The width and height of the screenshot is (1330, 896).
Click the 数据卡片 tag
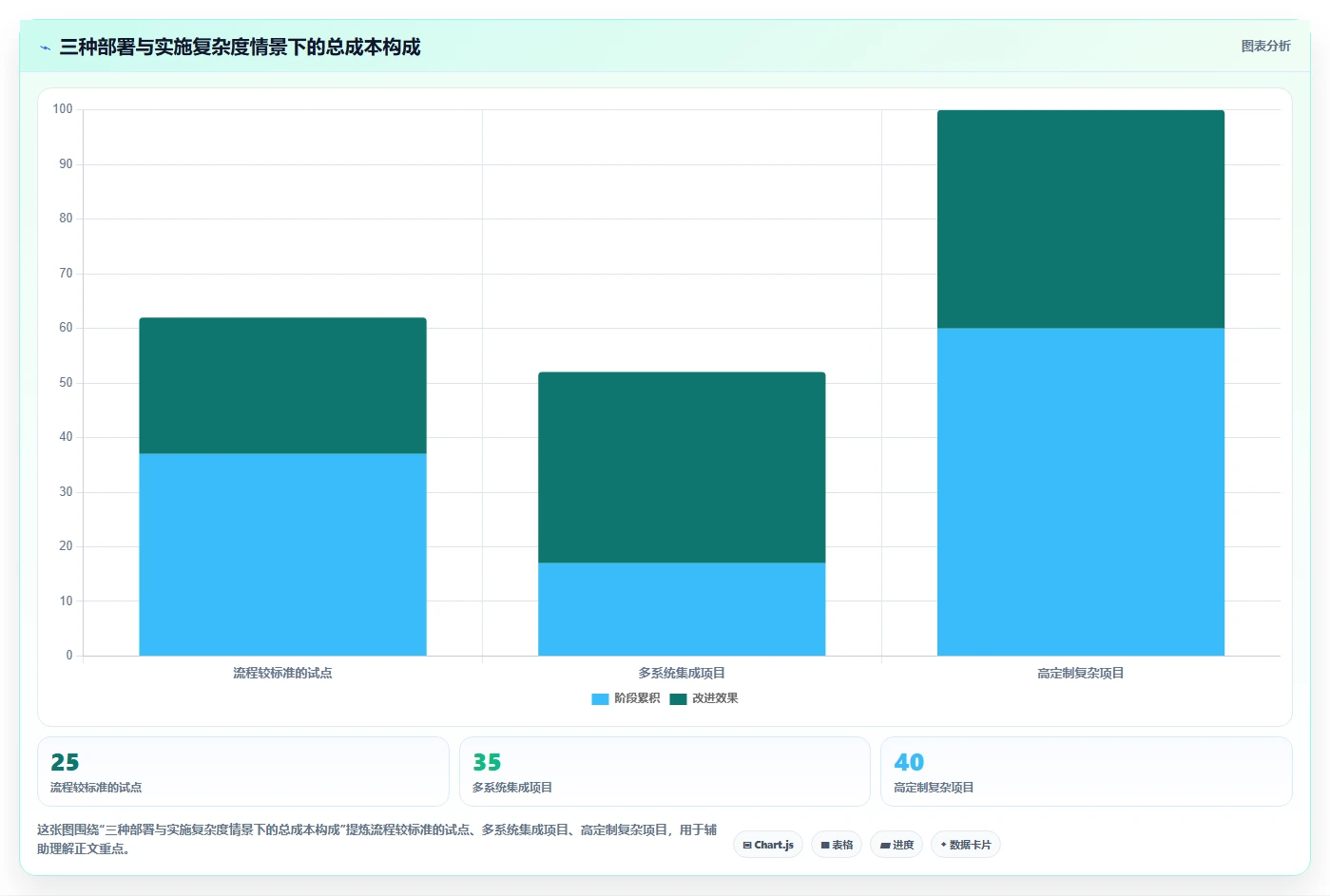point(966,845)
